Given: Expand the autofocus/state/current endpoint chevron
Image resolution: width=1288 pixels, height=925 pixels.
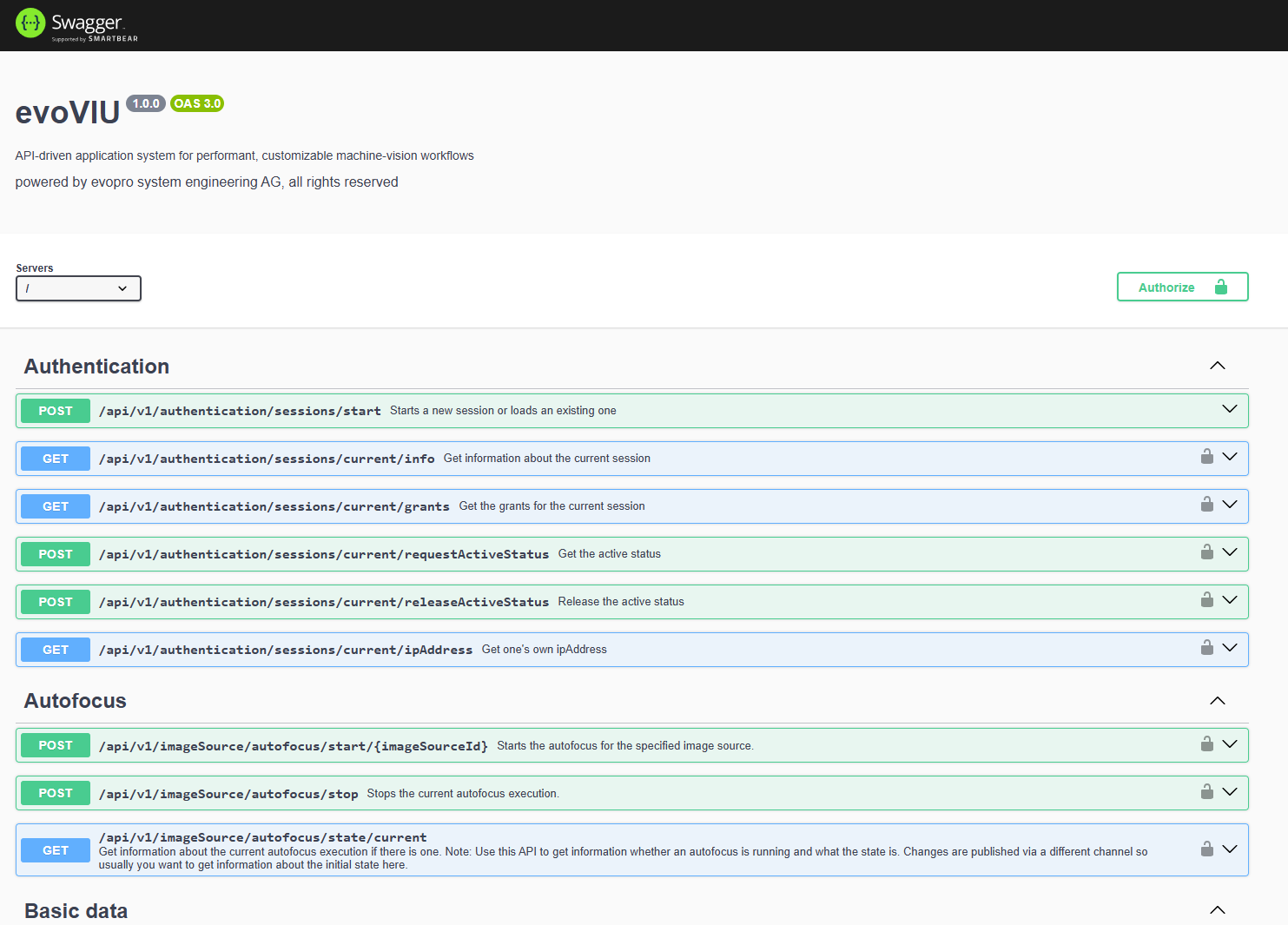Looking at the screenshot, I should [x=1229, y=849].
